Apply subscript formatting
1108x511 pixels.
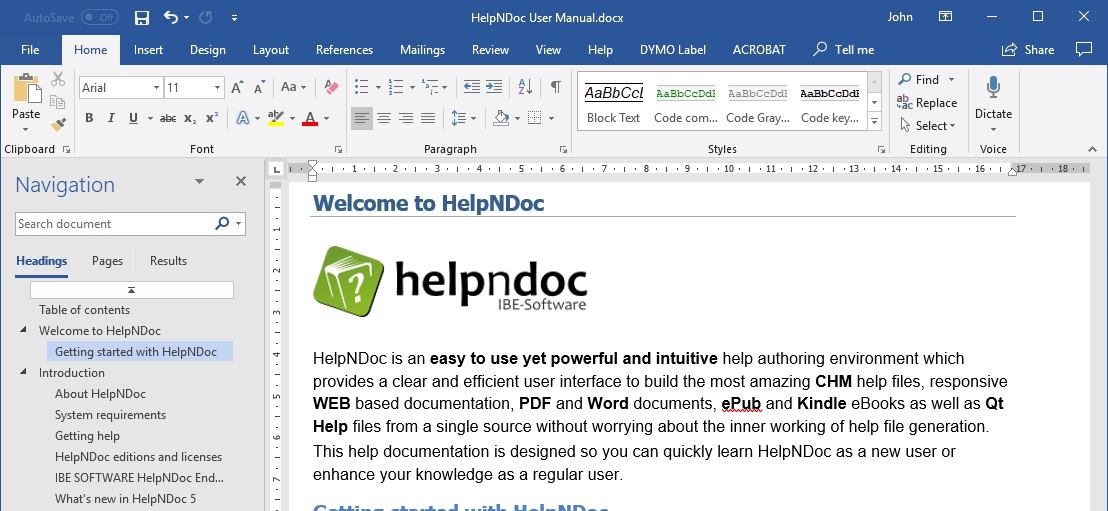pyautogui.click(x=190, y=118)
